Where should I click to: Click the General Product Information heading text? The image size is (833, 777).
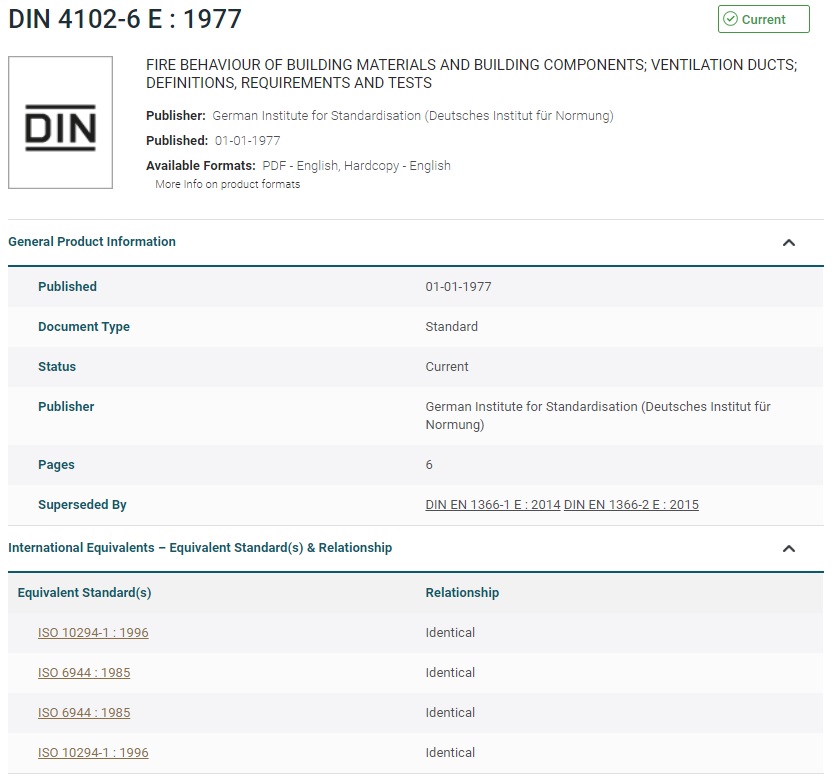(92, 242)
